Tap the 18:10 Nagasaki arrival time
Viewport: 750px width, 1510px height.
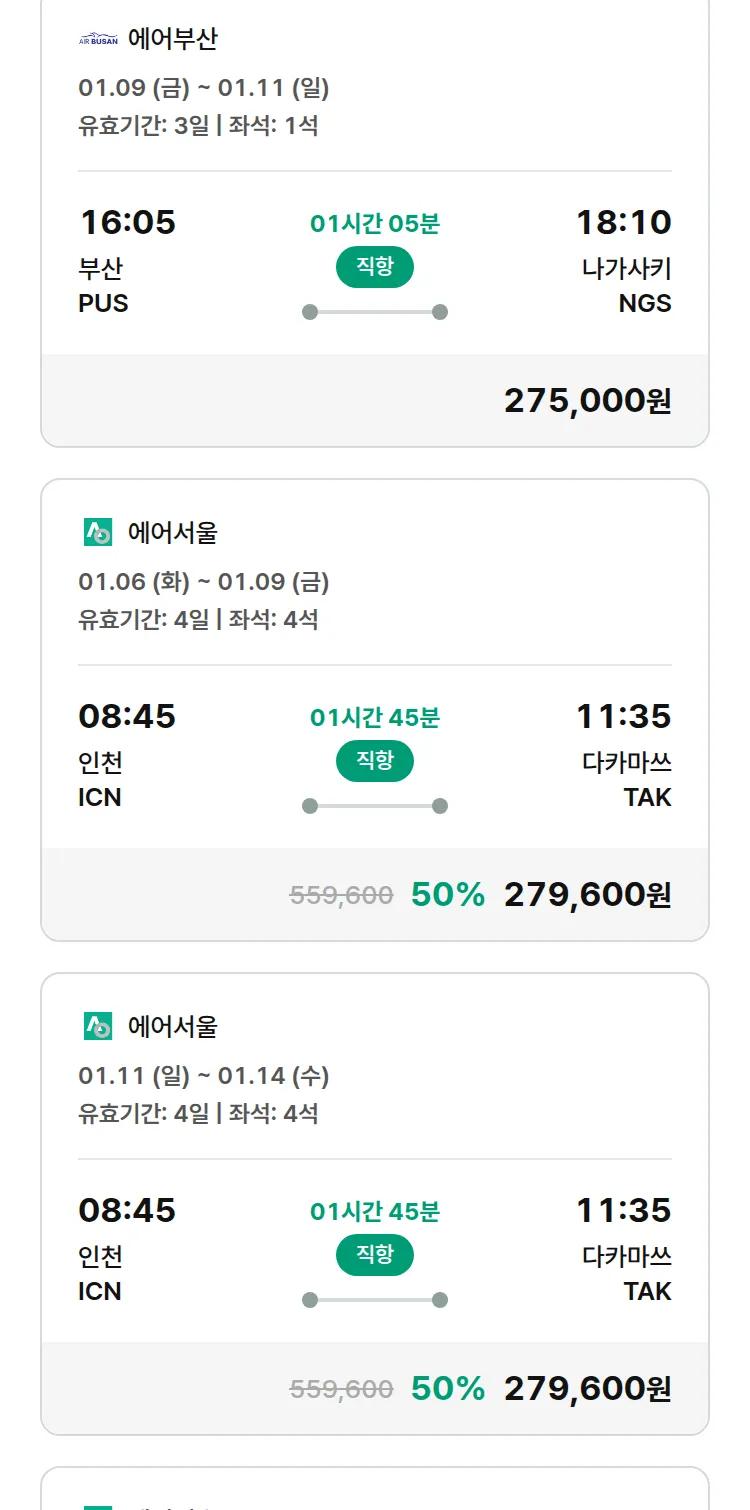[x=623, y=222]
